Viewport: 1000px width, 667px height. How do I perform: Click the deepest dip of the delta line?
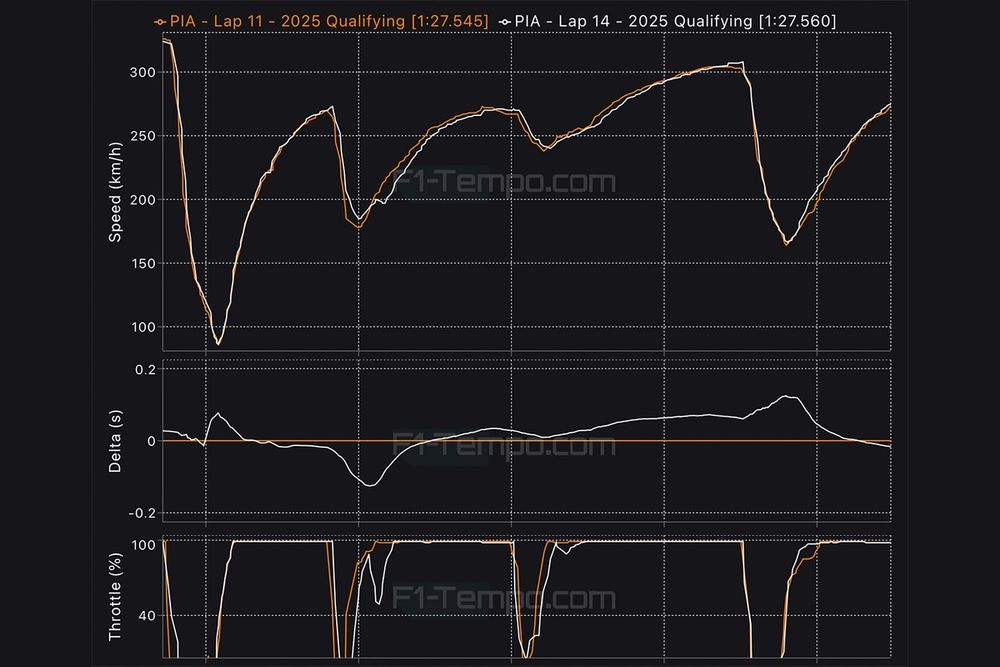click(x=371, y=486)
